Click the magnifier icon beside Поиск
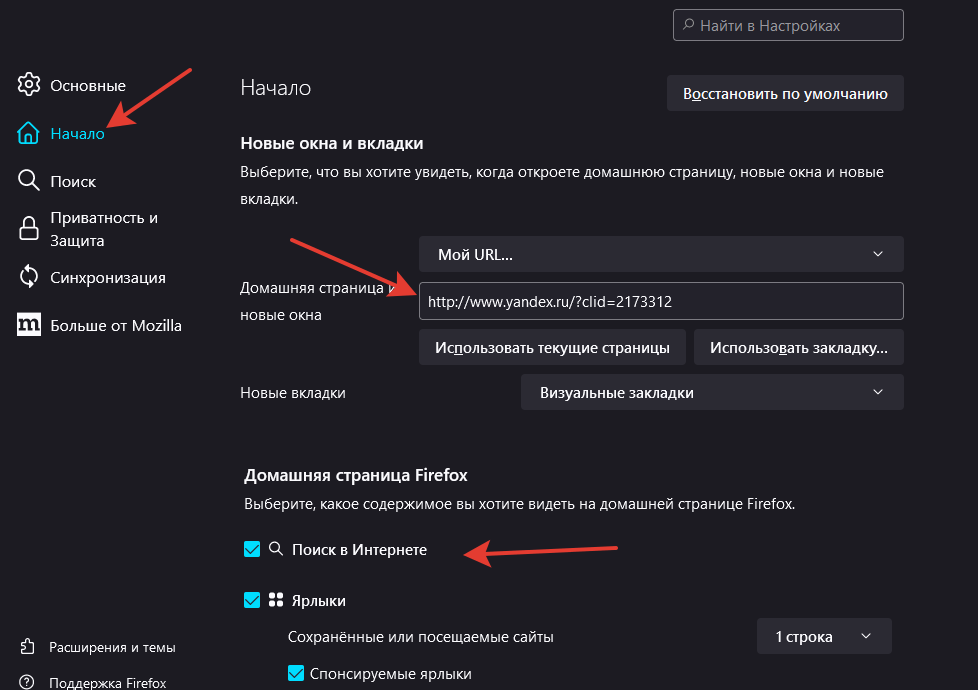978x690 pixels. [x=28, y=181]
